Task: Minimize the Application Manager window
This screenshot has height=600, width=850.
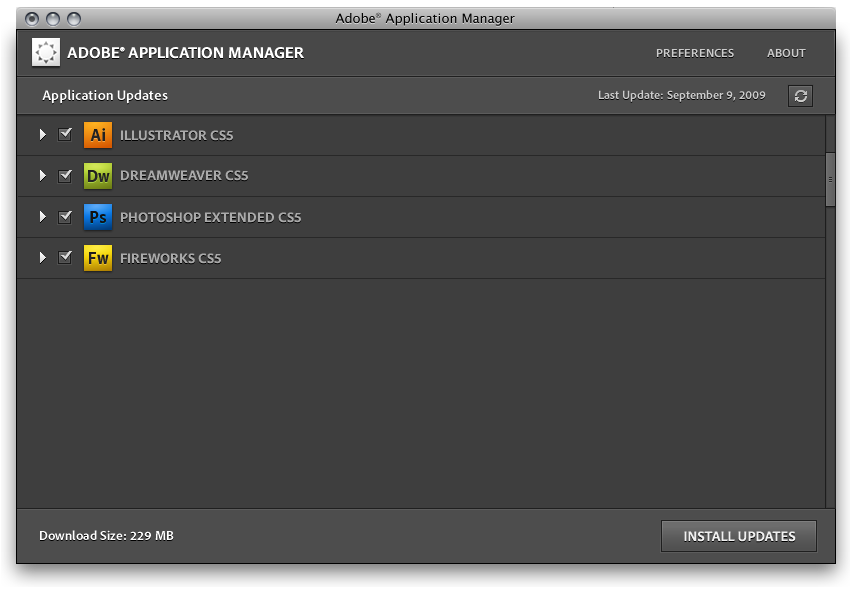Action: (x=53, y=19)
